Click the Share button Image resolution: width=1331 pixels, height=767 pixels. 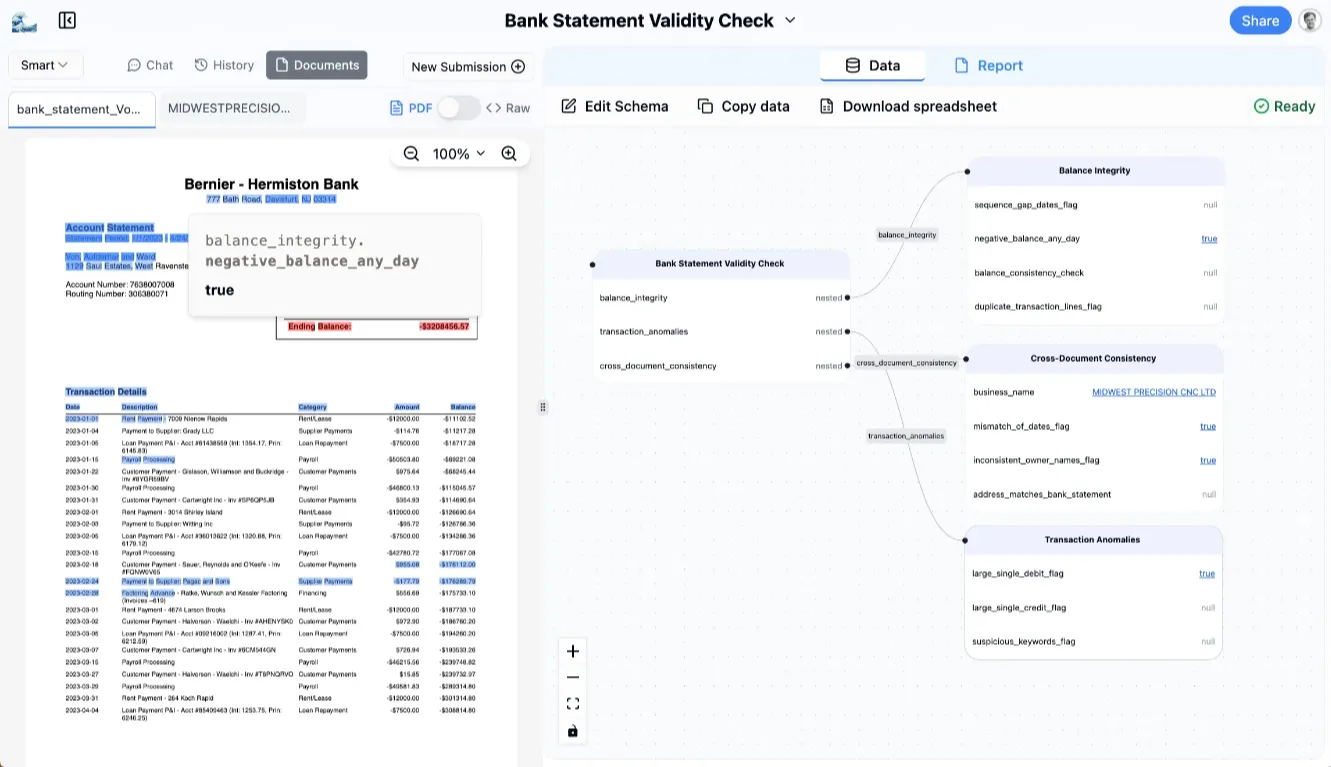(1259, 20)
